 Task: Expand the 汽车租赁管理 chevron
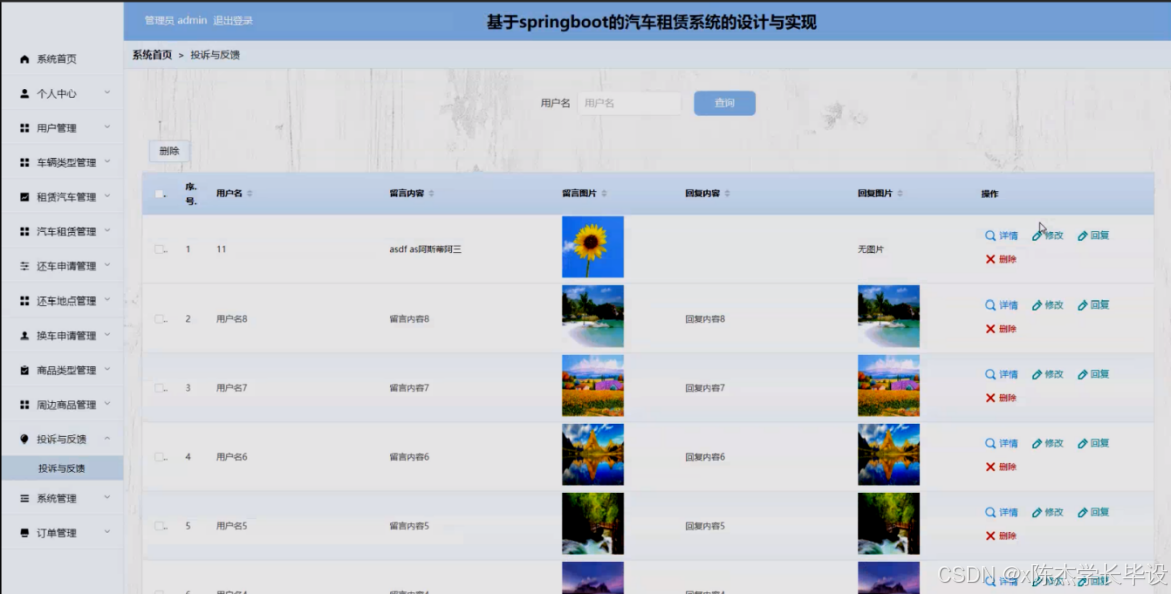[107, 231]
